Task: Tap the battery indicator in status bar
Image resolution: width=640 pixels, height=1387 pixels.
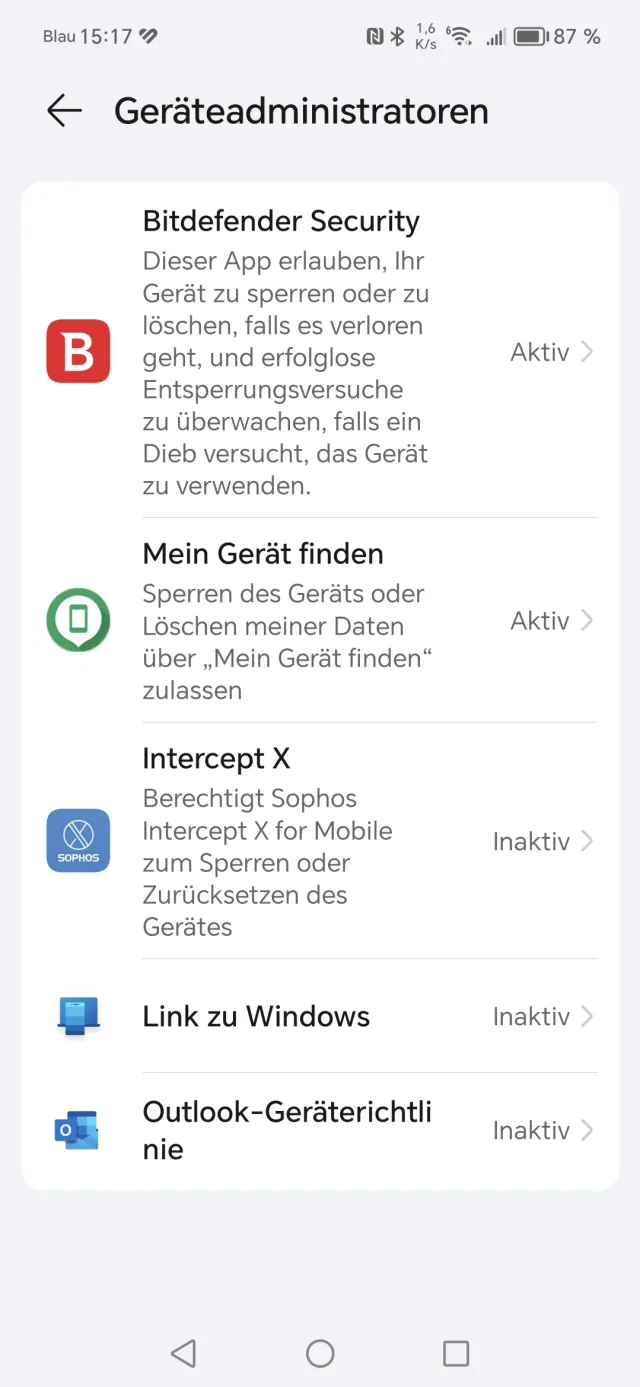Action: (530, 37)
